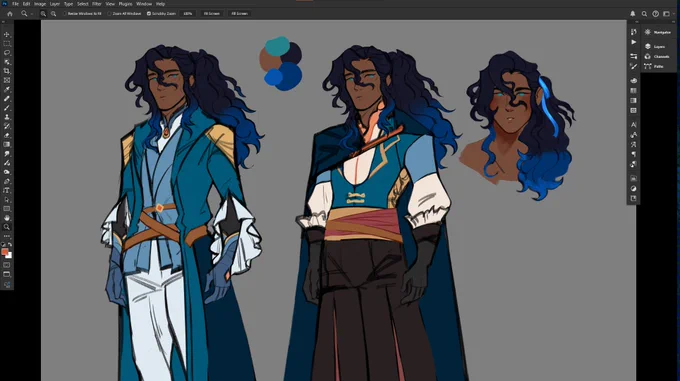Select the Rectangle shape tool
This screenshot has height=381, width=680.
coord(7,208)
